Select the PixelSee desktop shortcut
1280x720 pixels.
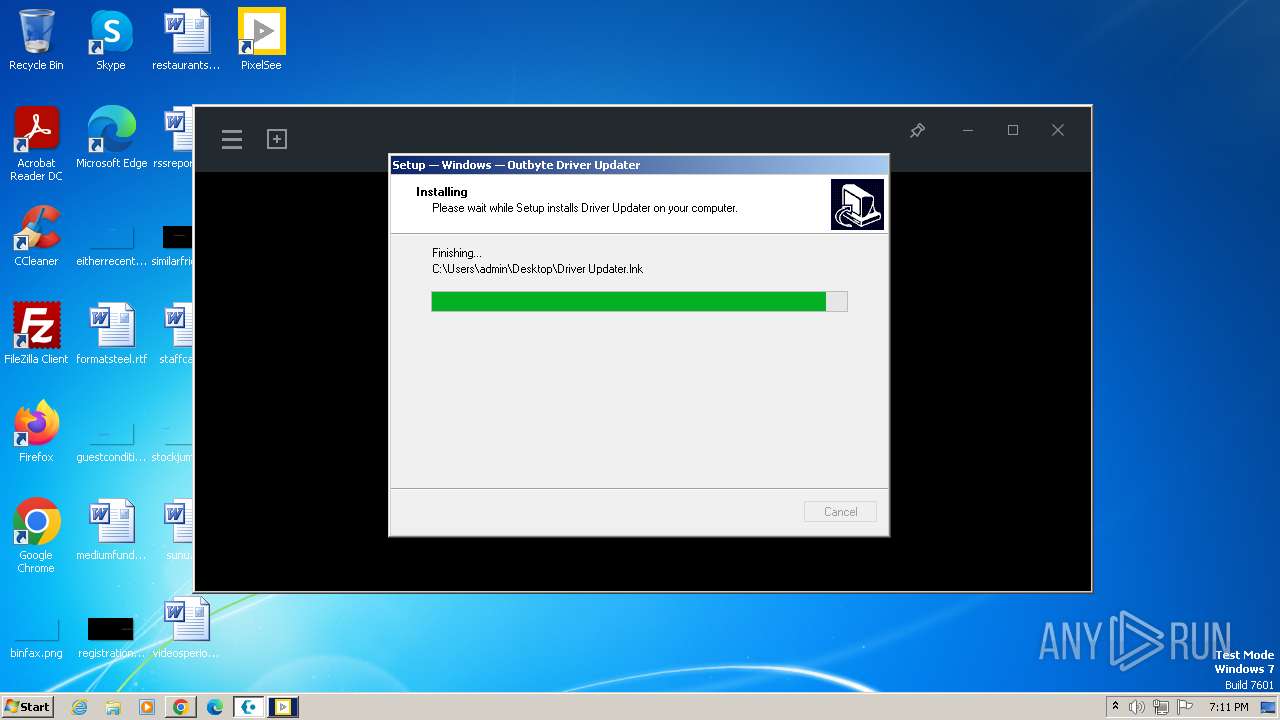coord(261,40)
